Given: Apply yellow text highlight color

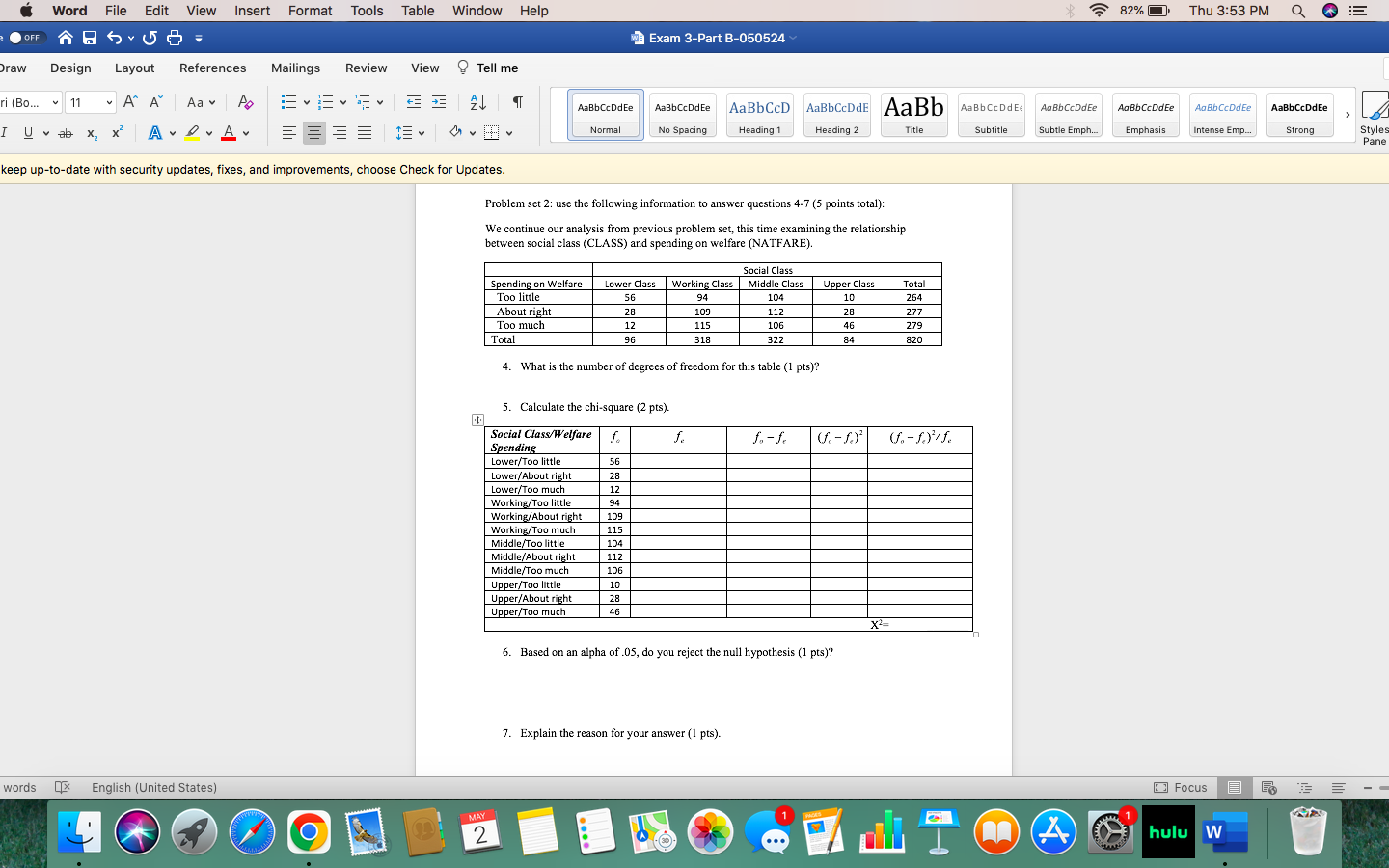Looking at the screenshot, I should click(x=194, y=132).
